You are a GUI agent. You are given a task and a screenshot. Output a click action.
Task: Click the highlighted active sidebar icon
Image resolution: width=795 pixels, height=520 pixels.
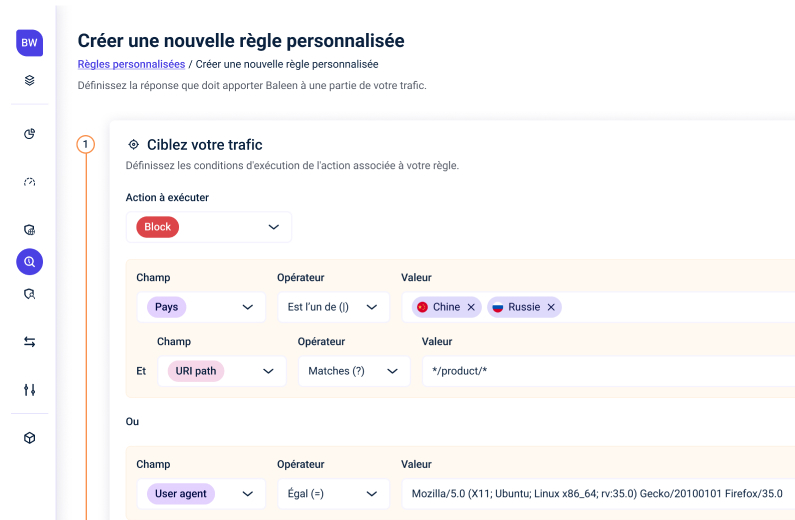[x=29, y=262]
